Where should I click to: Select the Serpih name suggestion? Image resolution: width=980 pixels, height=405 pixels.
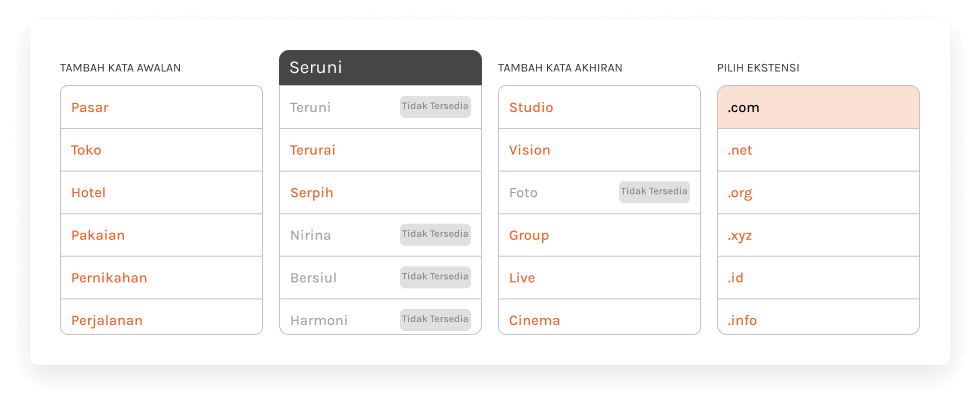coord(380,193)
